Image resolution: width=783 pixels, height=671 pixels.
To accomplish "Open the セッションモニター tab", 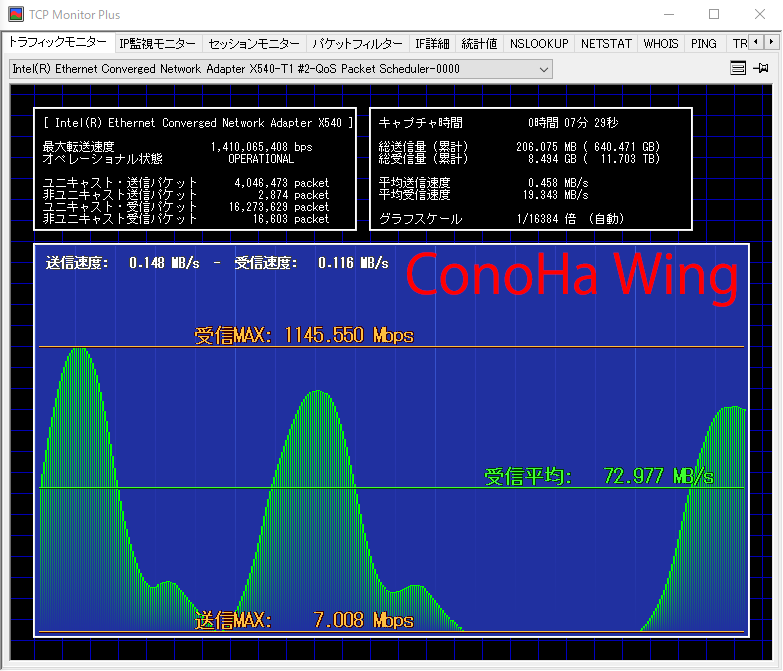I will 254,44.
